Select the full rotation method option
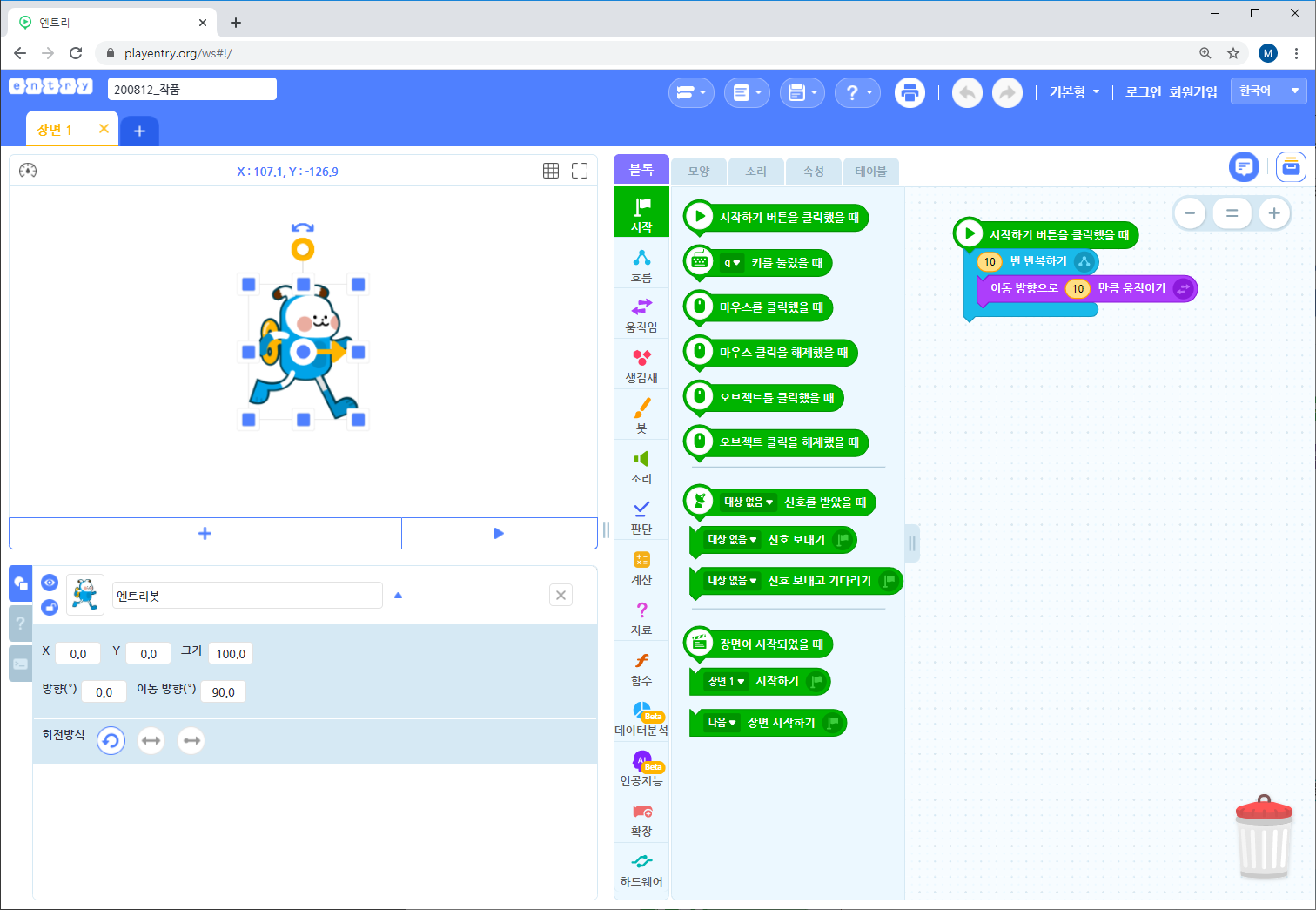Viewport: 1316px width, 910px height. pyautogui.click(x=111, y=741)
